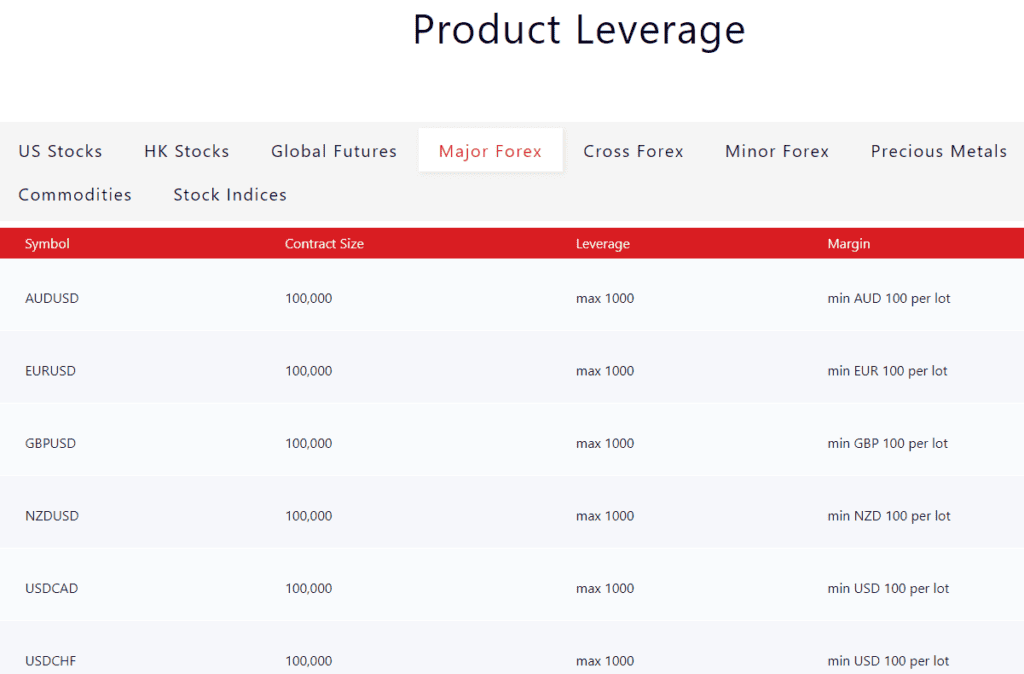
Task: View the Precious Metals tab
Action: (938, 151)
